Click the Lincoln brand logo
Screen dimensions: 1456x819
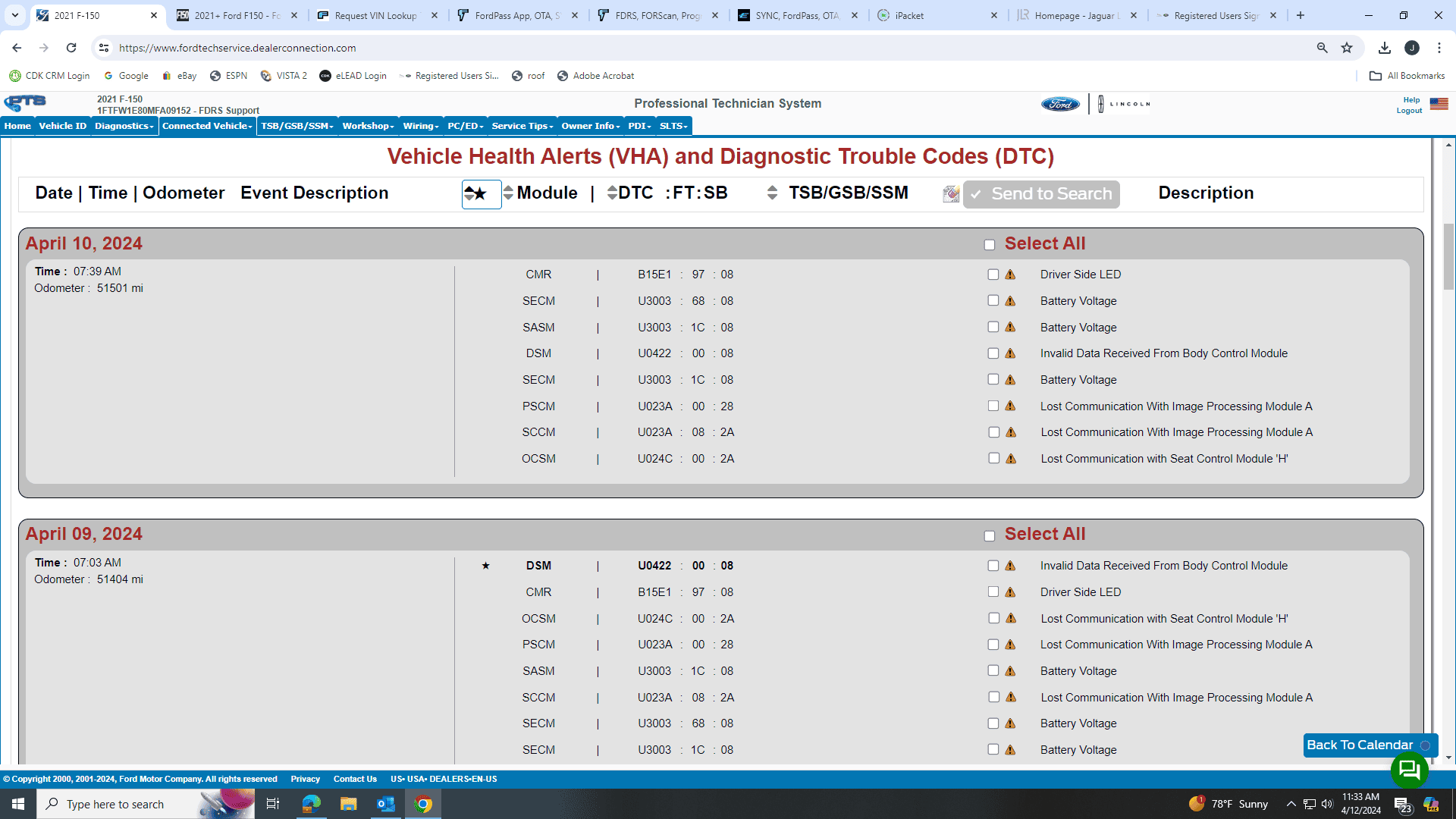click(x=1124, y=104)
